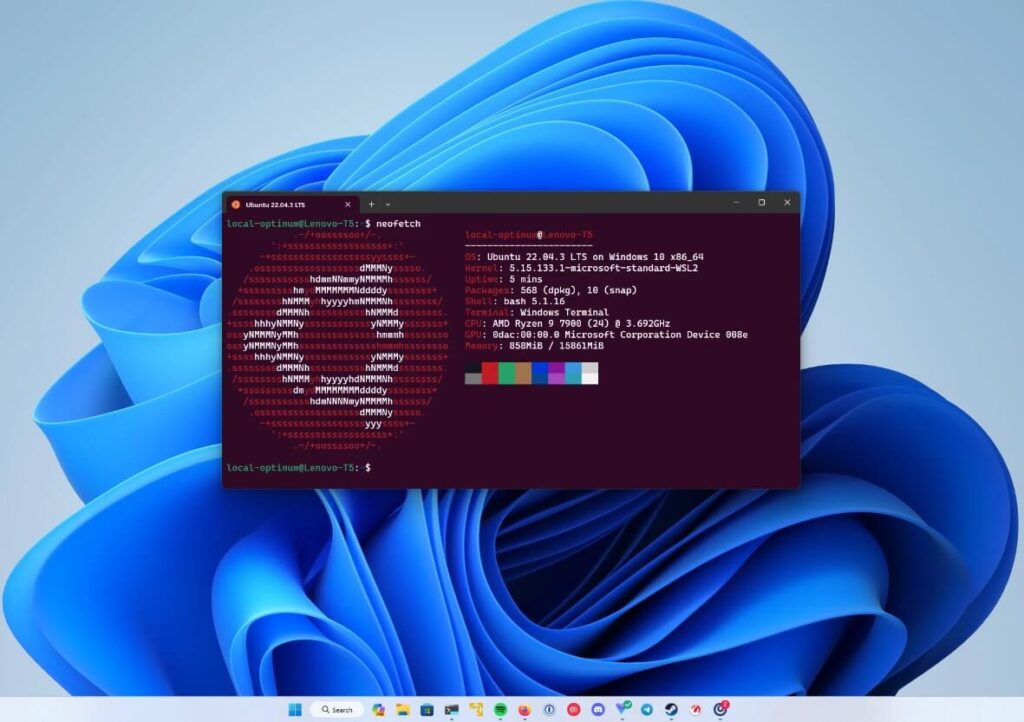1024x722 pixels.
Task: Expand the terminal profile dropdown chevron
Action: [x=388, y=204]
